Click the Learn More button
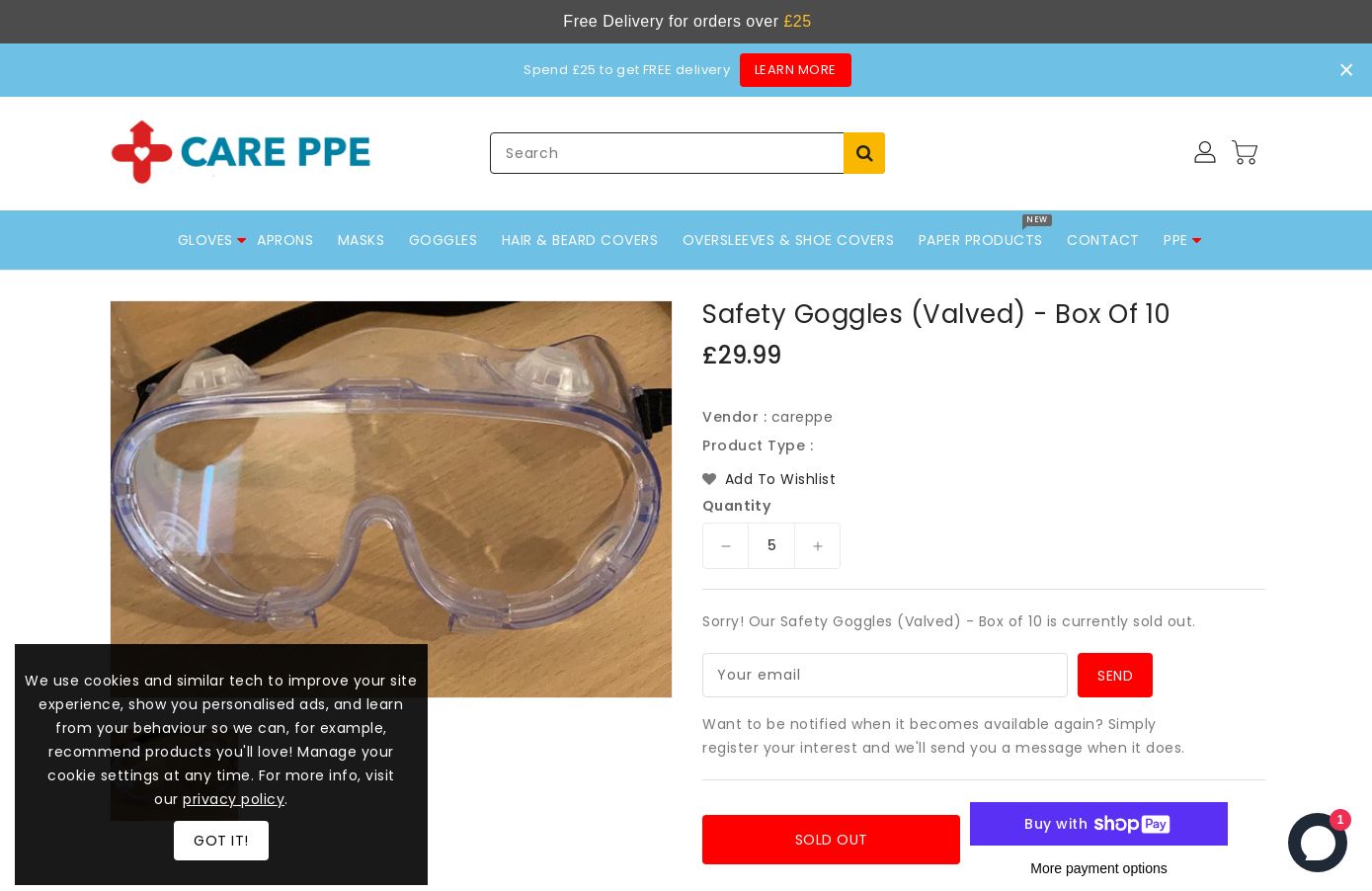The width and height of the screenshot is (1372, 891). coord(795,70)
